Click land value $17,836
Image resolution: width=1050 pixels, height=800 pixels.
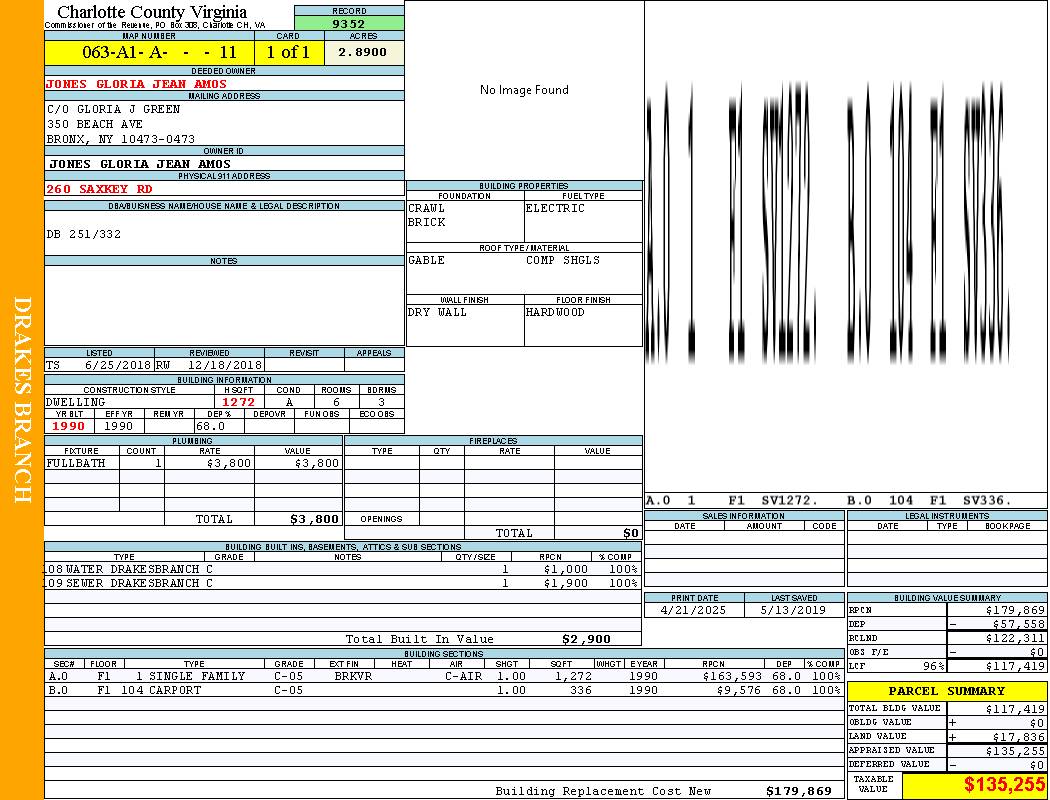pyautogui.click(x=1019, y=736)
